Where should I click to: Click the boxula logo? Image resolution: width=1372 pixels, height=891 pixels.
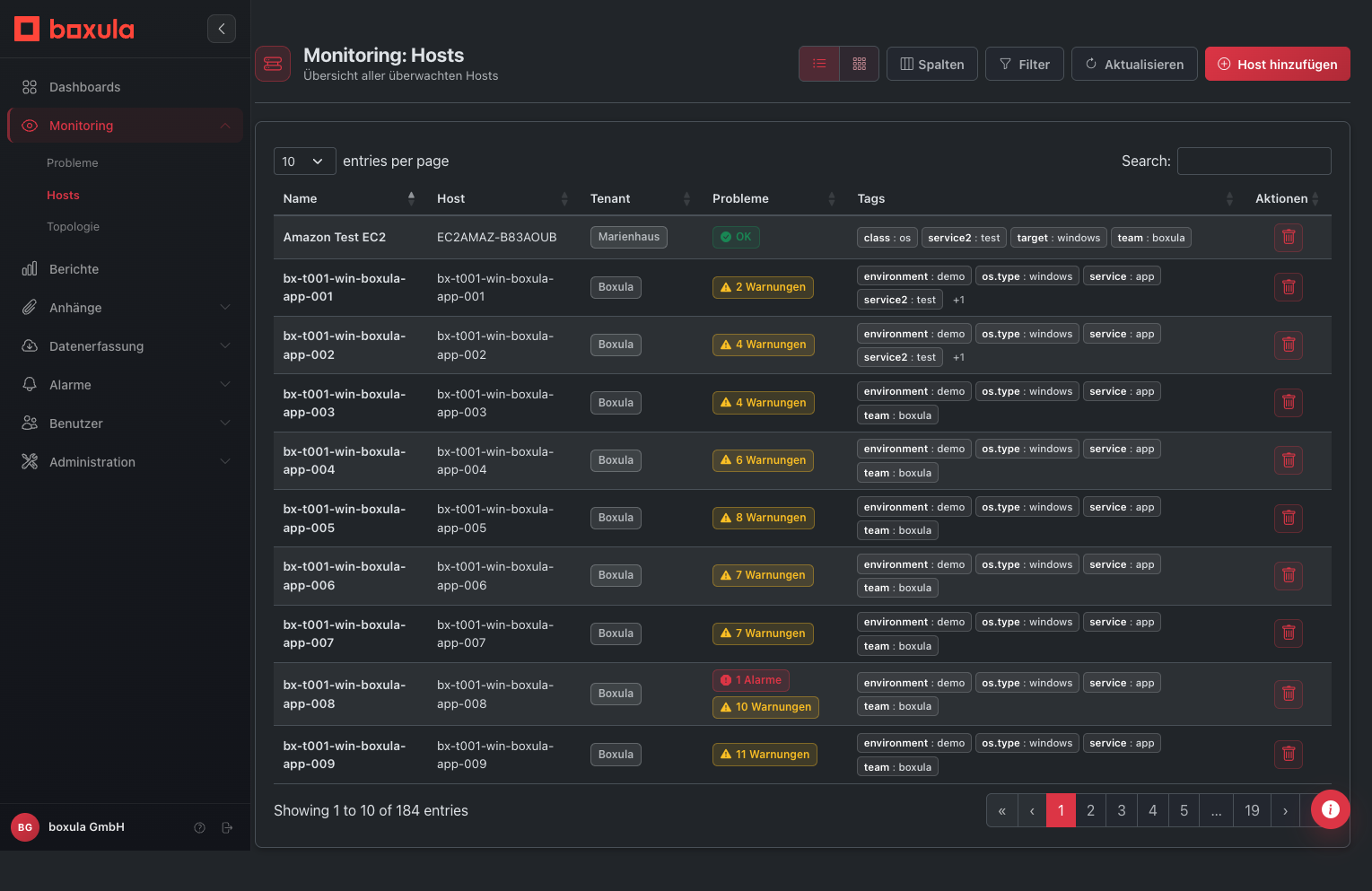(x=74, y=29)
